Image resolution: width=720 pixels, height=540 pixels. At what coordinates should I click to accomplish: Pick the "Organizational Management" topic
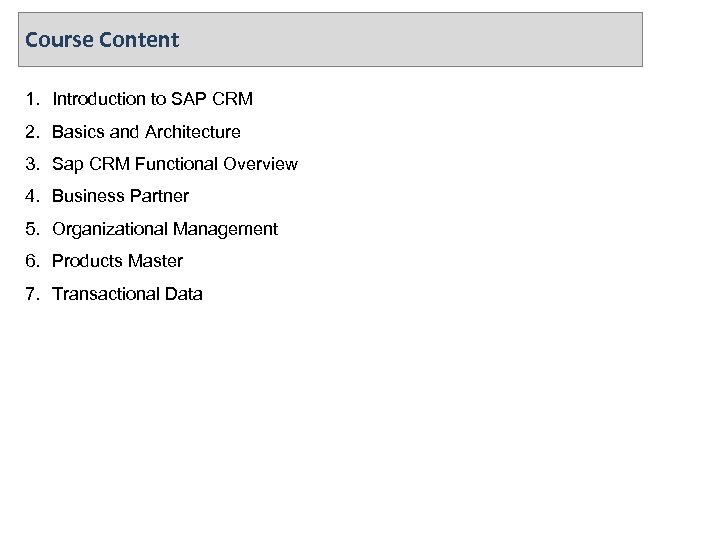click(x=165, y=229)
